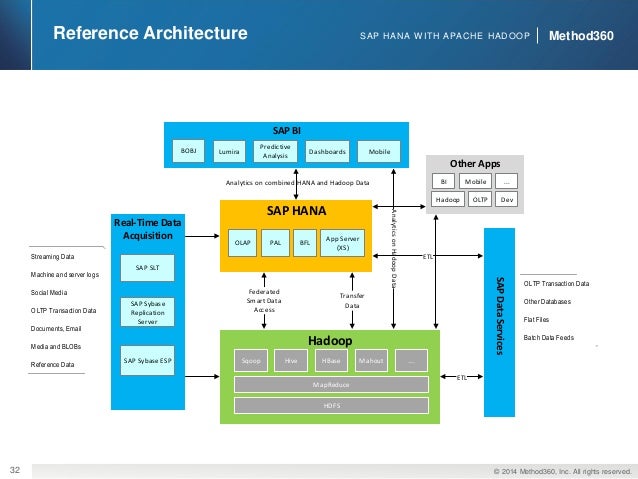Click the Real-Time Data Acquisition heading
The width and height of the screenshot is (638, 479).
tap(148, 229)
